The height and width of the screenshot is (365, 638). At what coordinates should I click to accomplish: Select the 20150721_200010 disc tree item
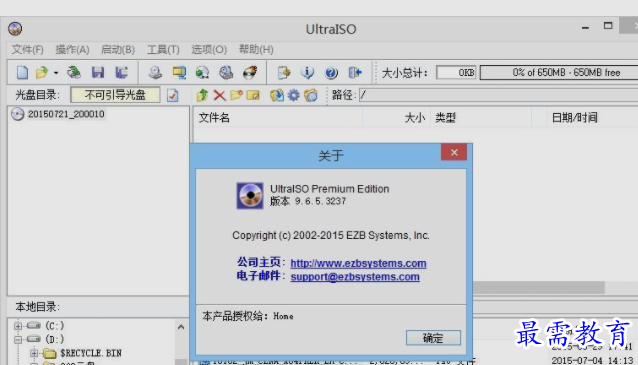[66, 114]
